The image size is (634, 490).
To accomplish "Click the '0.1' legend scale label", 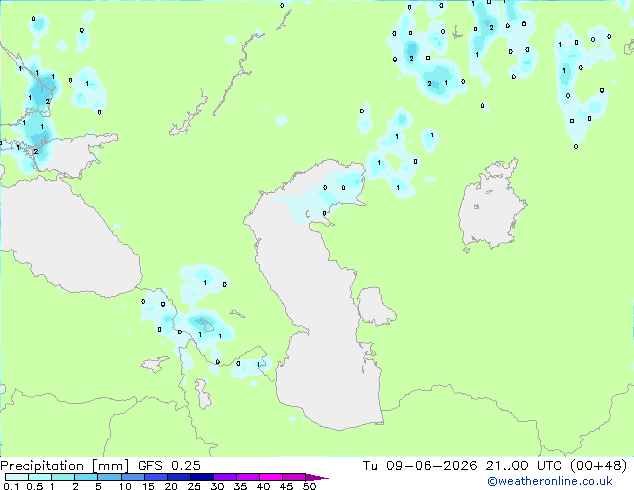I will coord(11,486).
